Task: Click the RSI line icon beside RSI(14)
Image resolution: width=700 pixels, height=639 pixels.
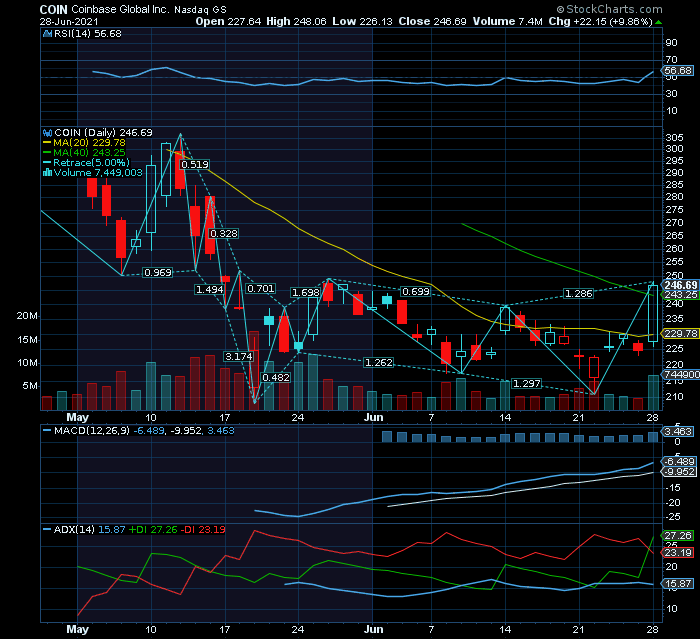Action: 48,33
